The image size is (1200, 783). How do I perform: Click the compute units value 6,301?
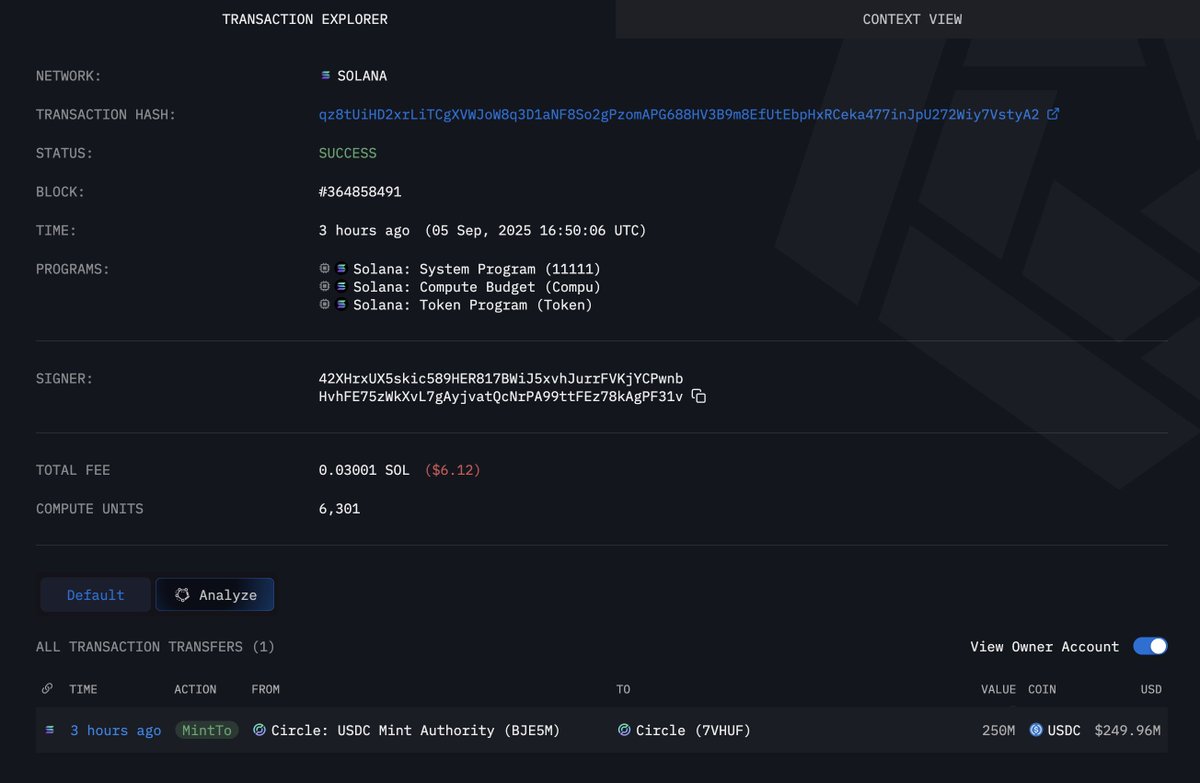point(339,509)
